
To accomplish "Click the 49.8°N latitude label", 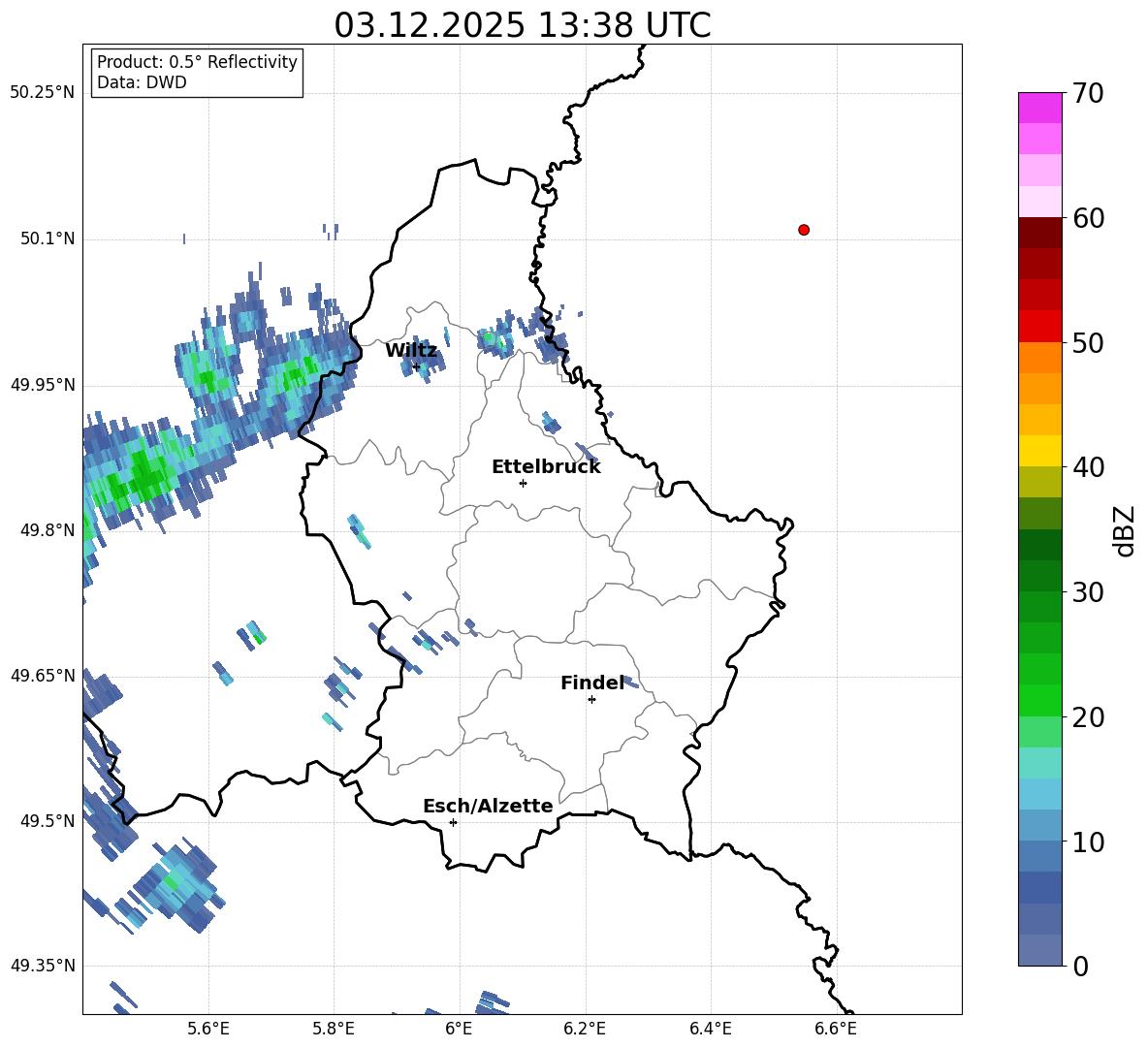I will pos(47,530).
